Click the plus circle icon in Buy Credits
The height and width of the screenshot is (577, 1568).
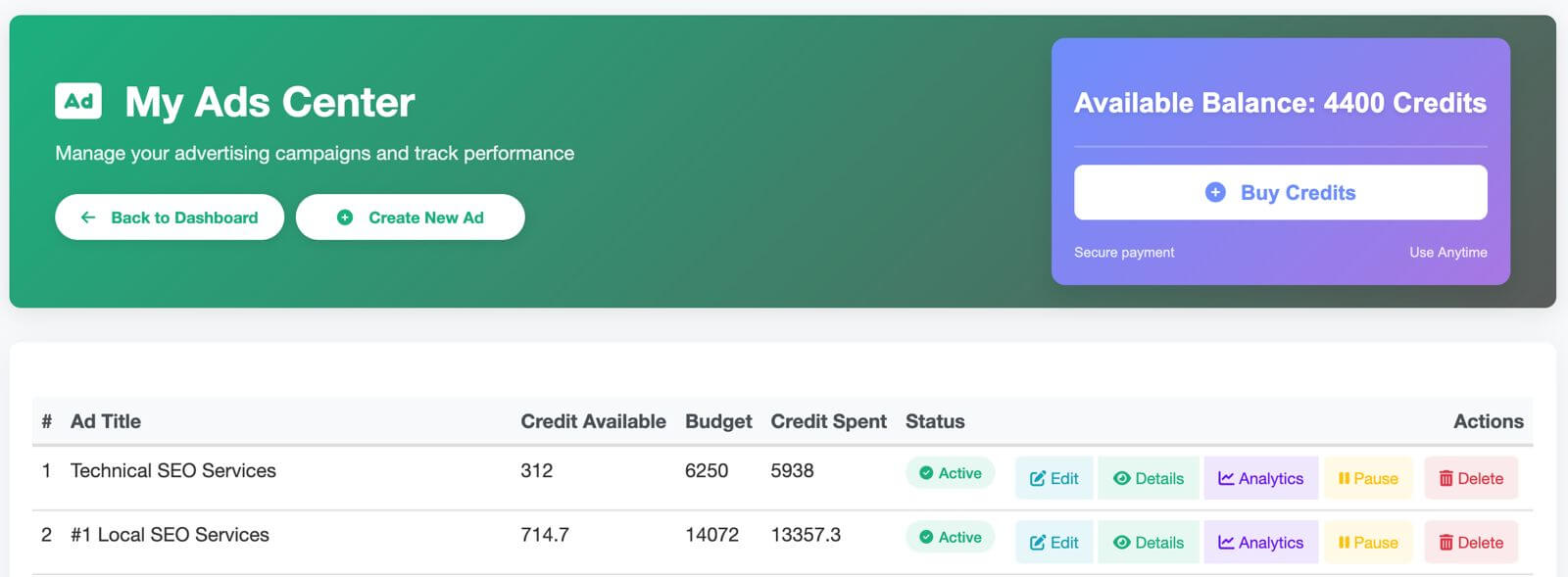[1215, 192]
